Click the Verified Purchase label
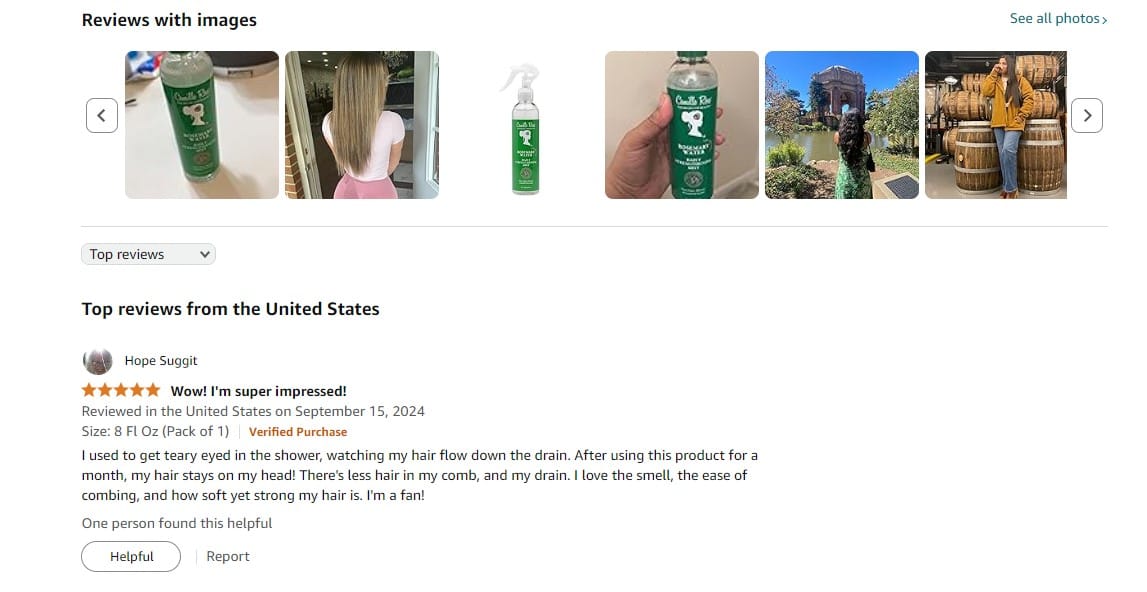Viewport: 1147px width, 592px height. pos(298,432)
